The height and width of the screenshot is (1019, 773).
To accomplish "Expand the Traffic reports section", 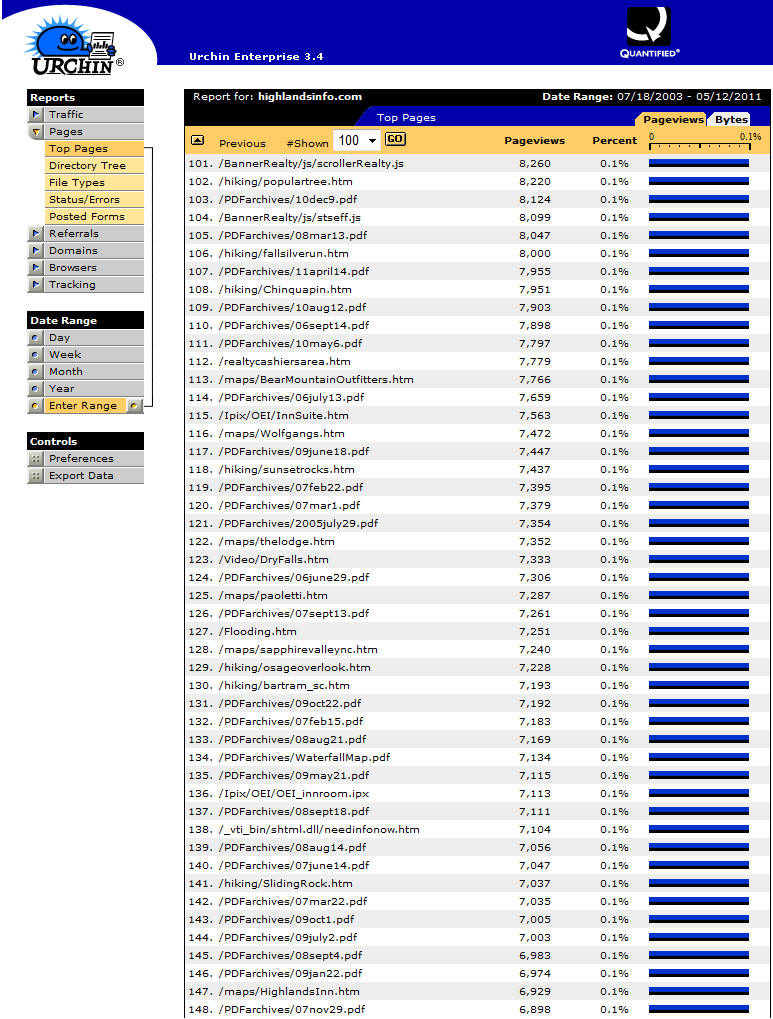I will click(x=36, y=114).
